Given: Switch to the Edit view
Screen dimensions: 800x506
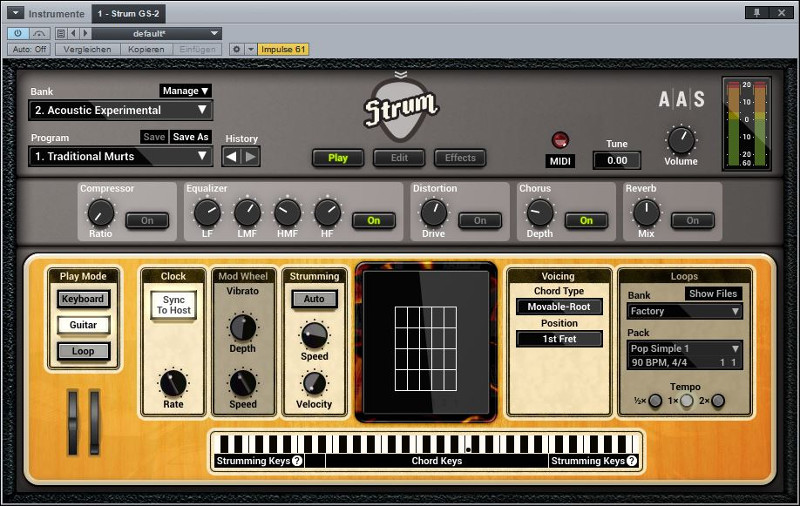Looking at the screenshot, I should [x=399, y=158].
